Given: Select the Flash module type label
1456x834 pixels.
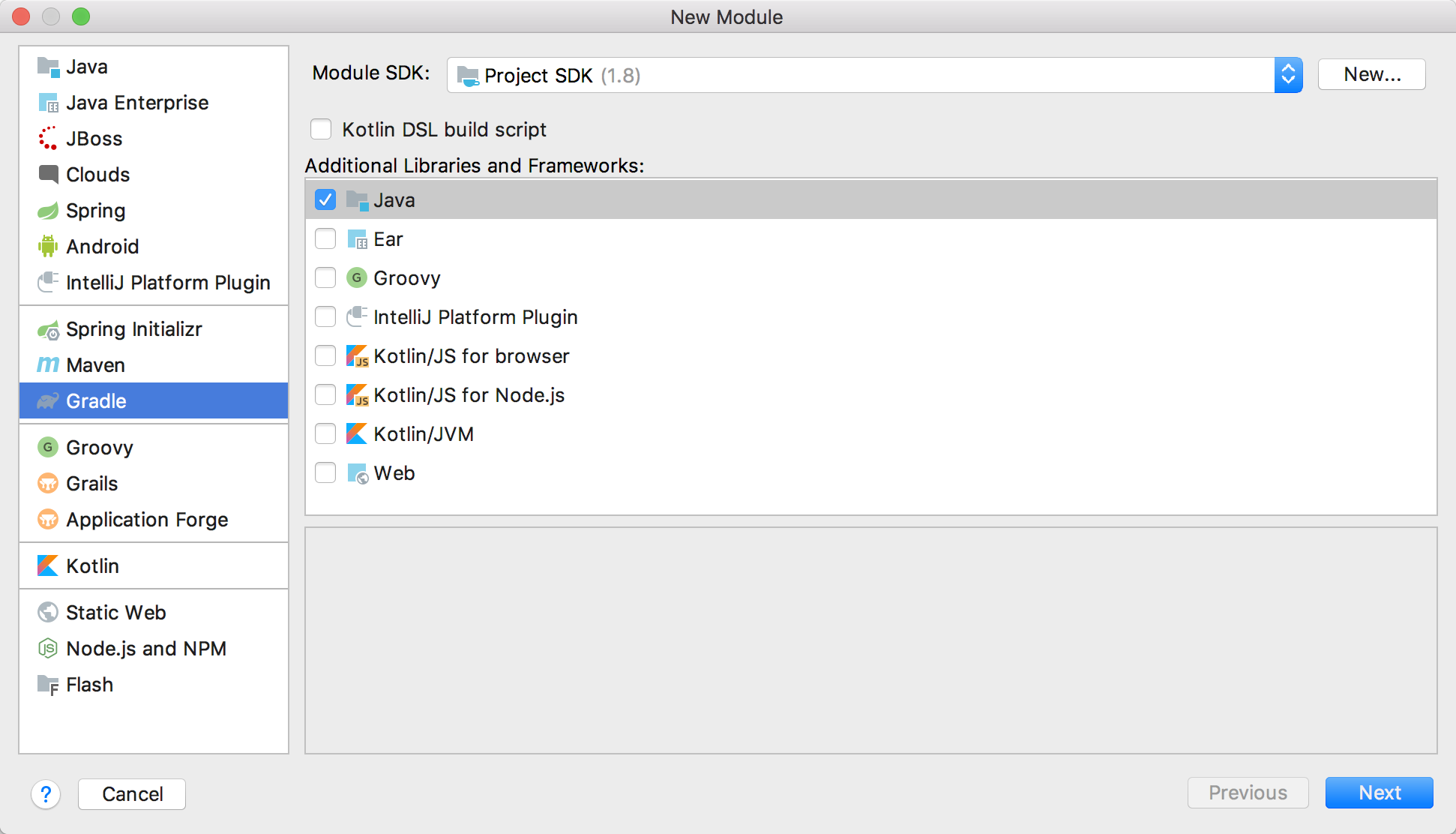Looking at the screenshot, I should tap(89, 685).
